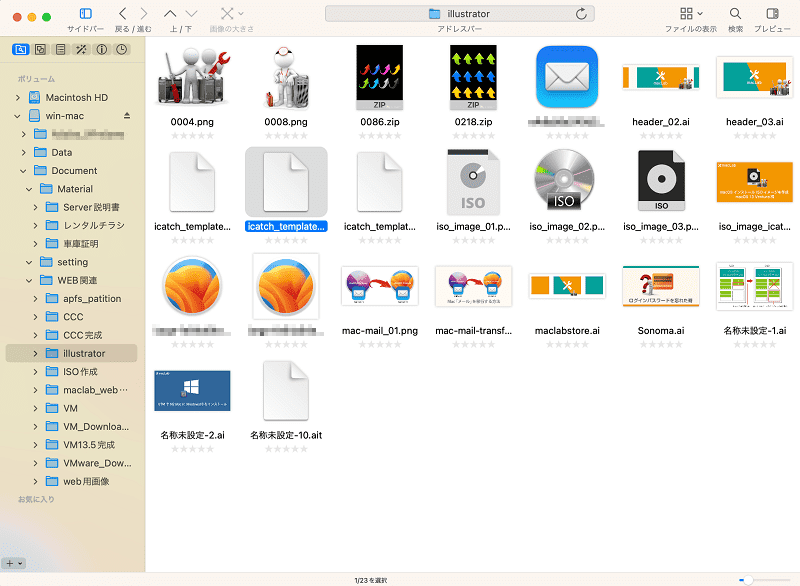Image resolution: width=800 pixels, height=586 pixels.
Task: Select the web用画像 folder
Action: [x=86, y=481]
